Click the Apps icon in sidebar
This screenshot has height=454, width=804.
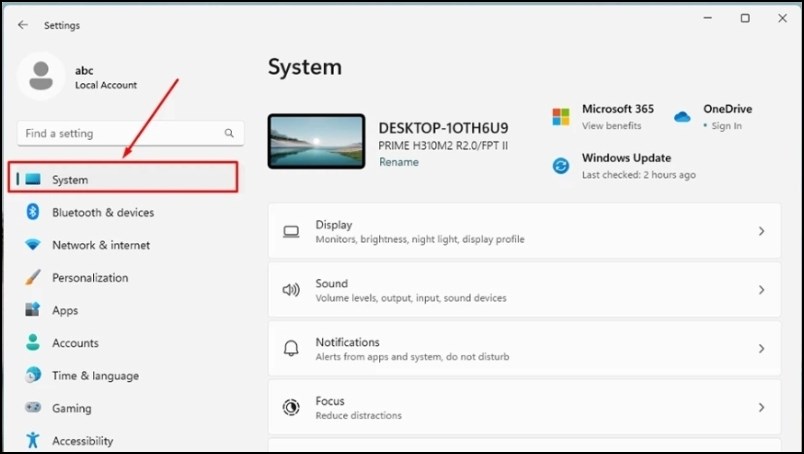(x=33, y=309)
